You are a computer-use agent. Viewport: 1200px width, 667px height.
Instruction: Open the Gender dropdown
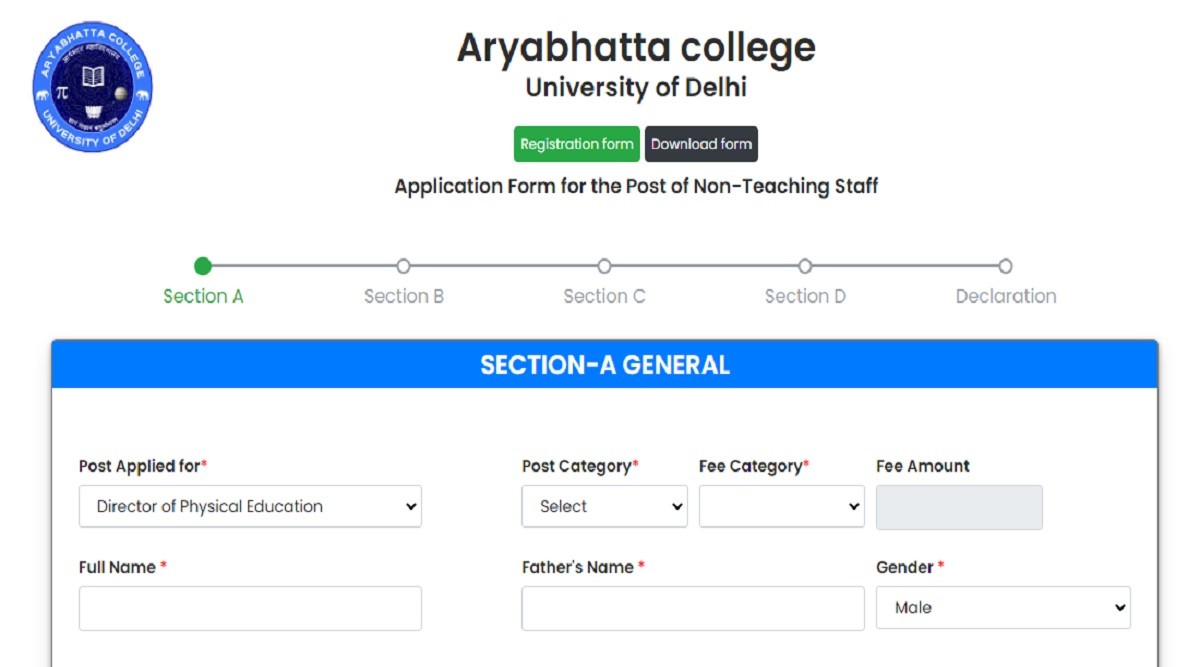(x=1003, y=607)
